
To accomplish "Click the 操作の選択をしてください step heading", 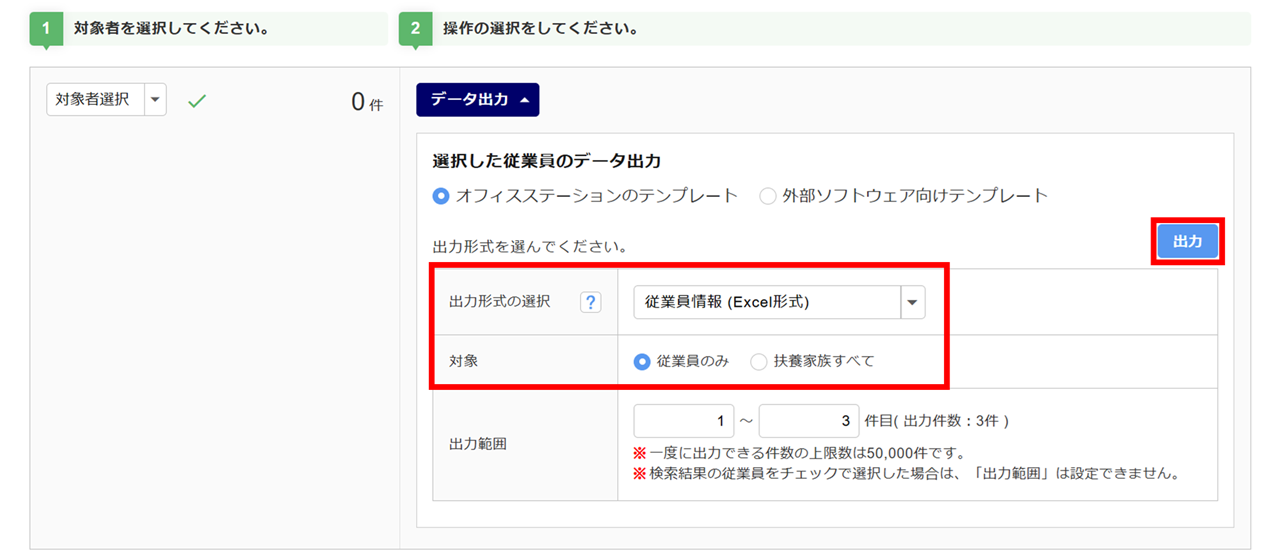I will pyautogui.click(x=541, y=29).
